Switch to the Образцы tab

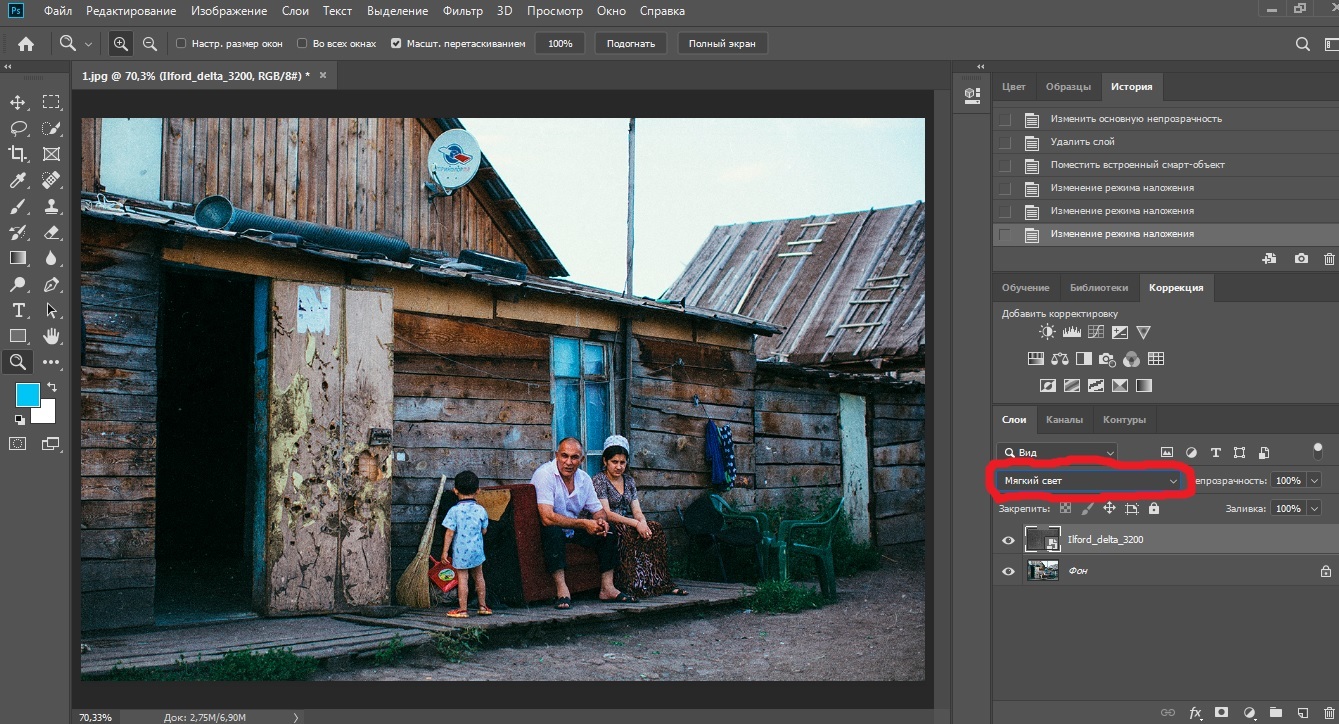[x=1068, y=87]
